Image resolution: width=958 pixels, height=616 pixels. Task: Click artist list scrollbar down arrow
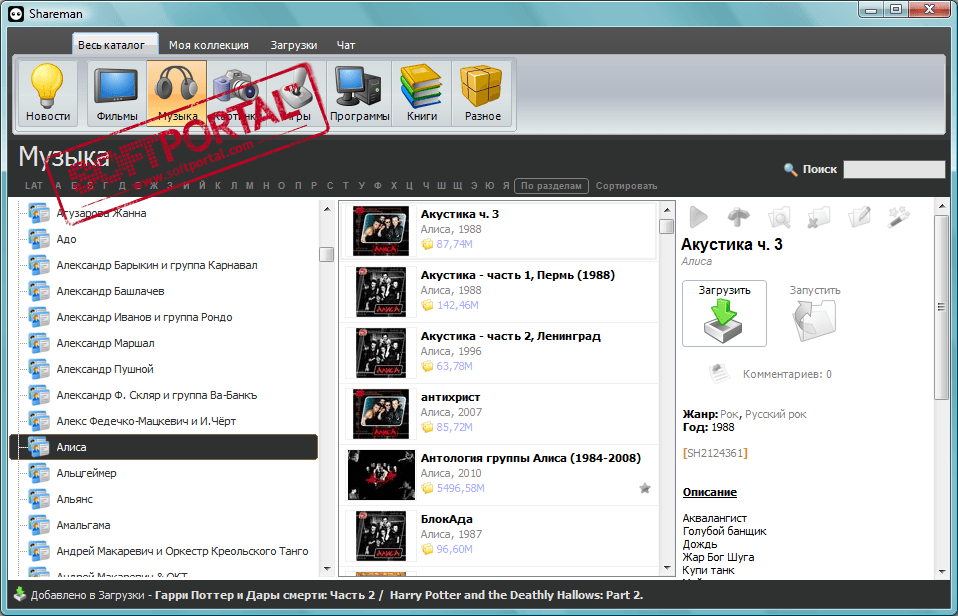tap(327, 569)
